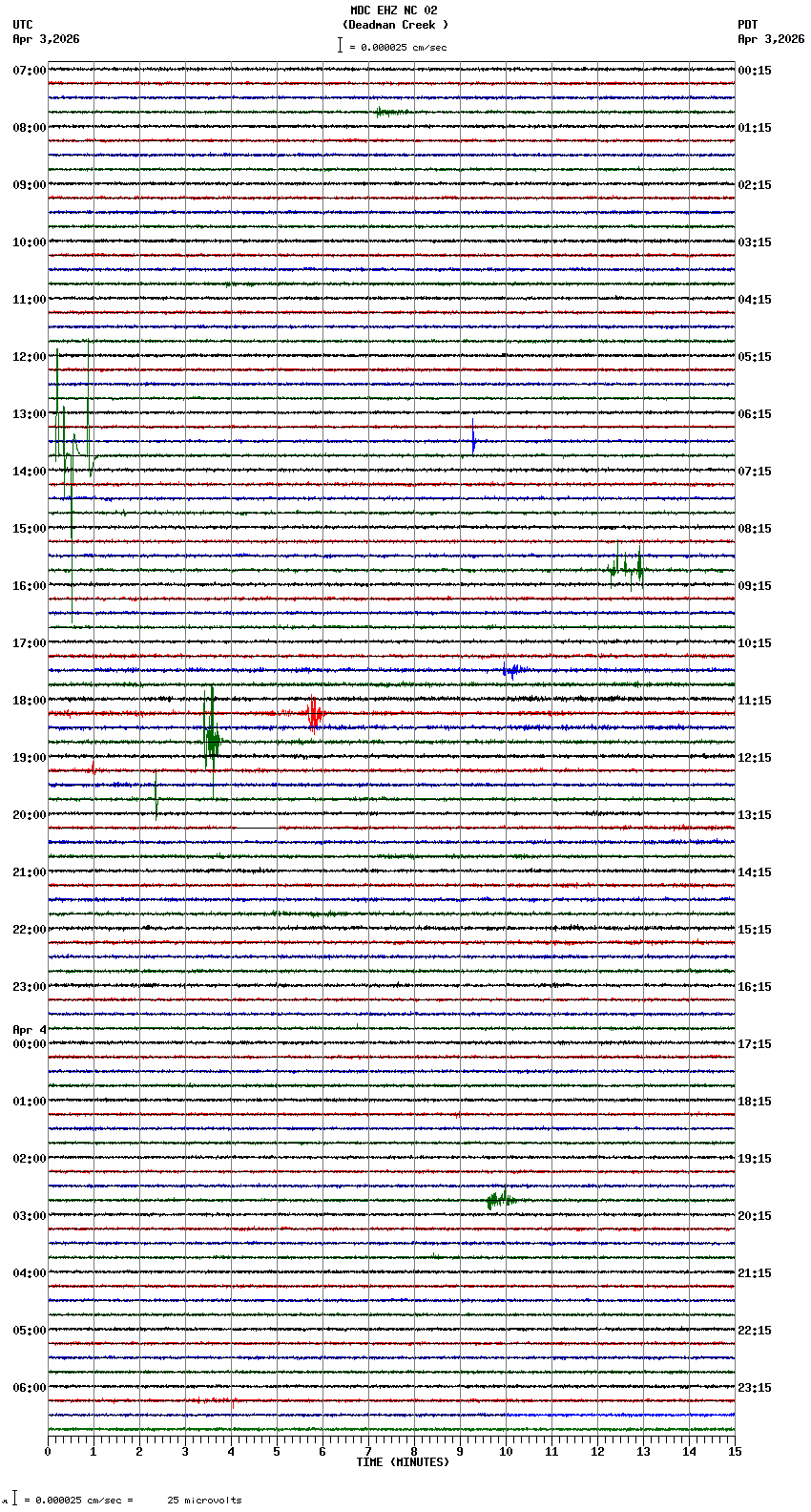Click the '15' tick label on time axis
Image resolution: width=811 pixels, height=1512 pixels.
735,1452
